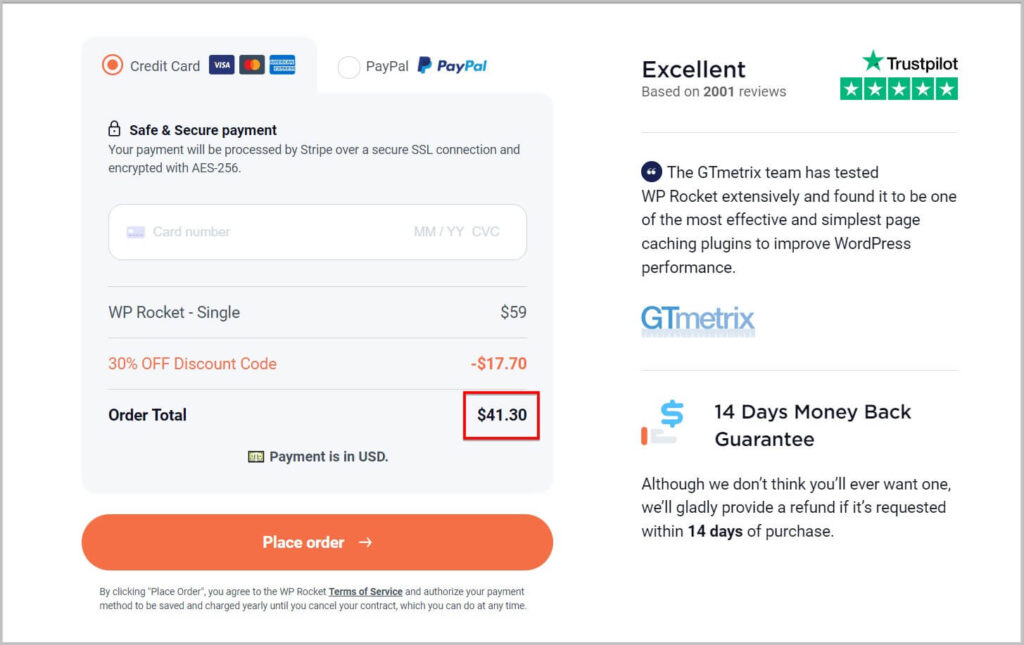1024x645 pixels.
Task: Open the Terms of Service link
Action: click(x=365, y=592)
